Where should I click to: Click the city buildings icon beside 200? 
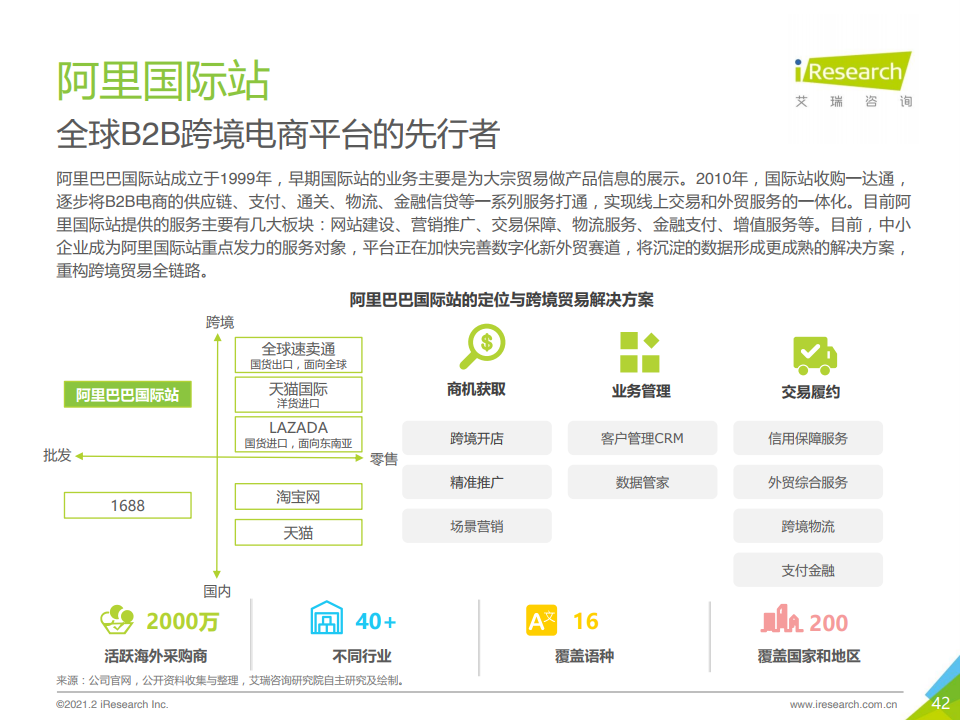[781, 618]
